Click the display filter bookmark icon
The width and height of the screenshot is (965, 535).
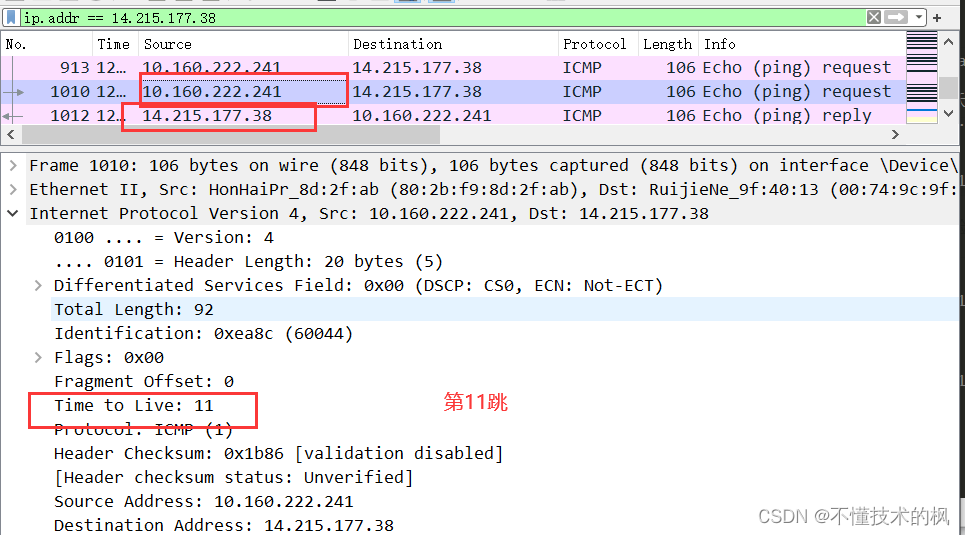tap(11, 17)
